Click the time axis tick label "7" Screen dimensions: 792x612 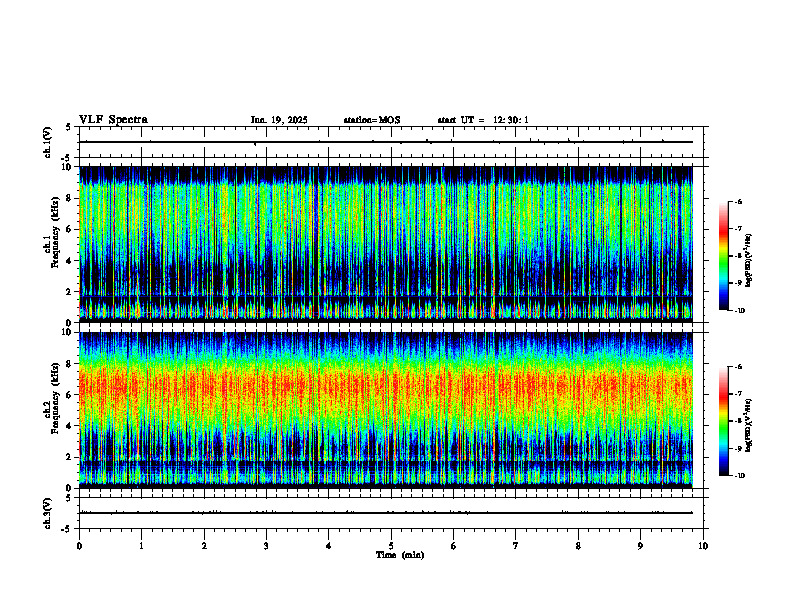point(516,546)
